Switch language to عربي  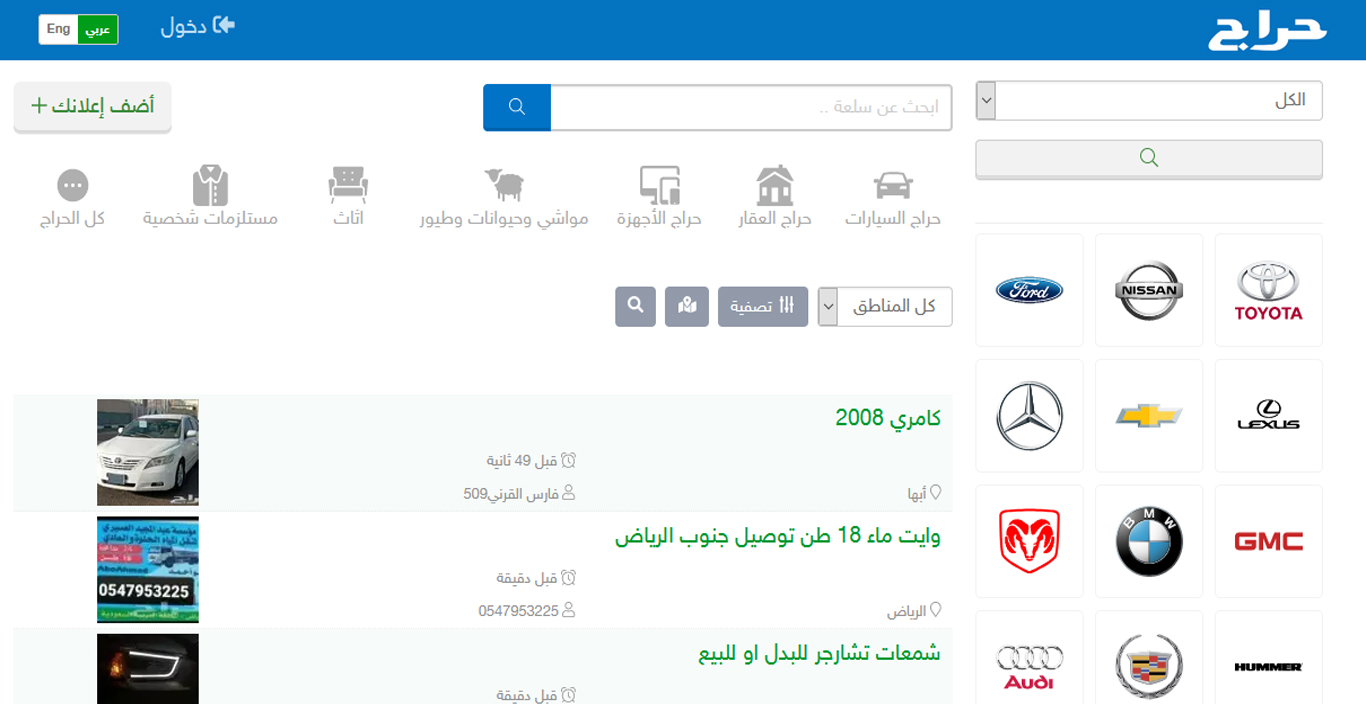tap(98, 29)
